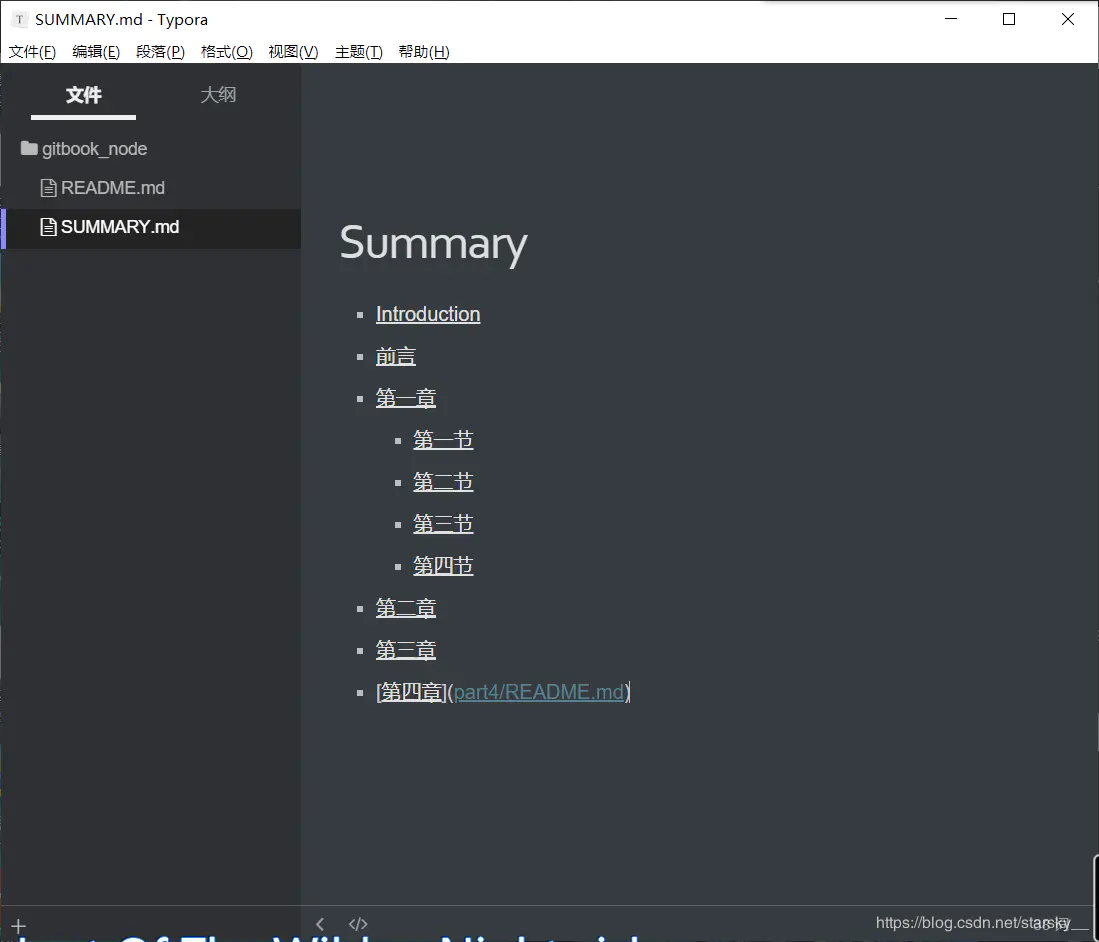Screen dimensions: 1099x942
Task: Open the 帮助(H) menu
Action: coord(423,52)
